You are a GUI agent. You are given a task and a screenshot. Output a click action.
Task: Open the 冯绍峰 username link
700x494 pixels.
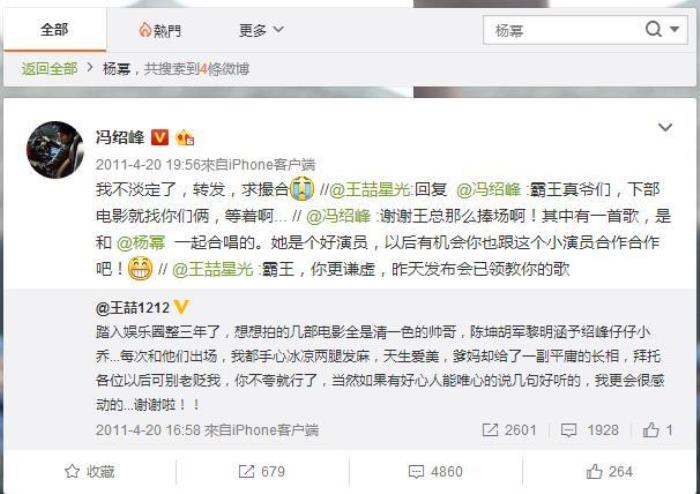pyautogui.click(x=120, y=137)
